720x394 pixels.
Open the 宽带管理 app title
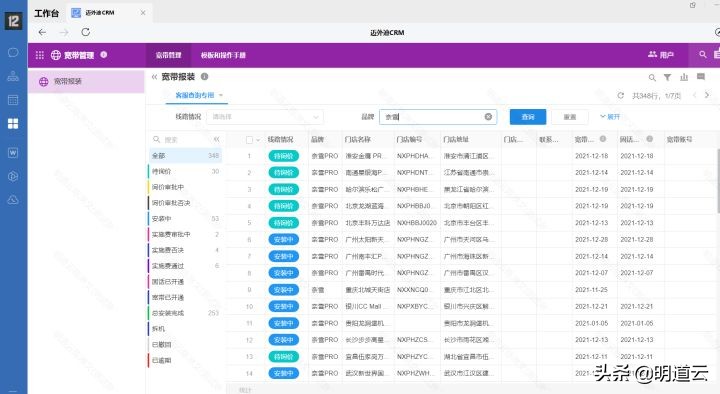(79, 55)
